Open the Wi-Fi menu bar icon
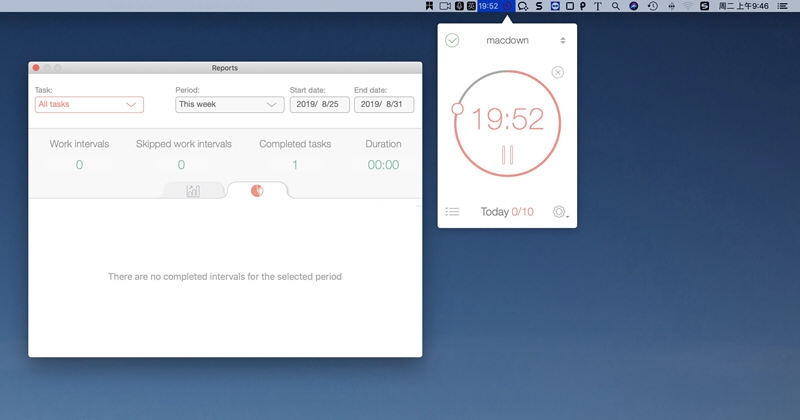This screenshot has width=800, height=420. [x=688, y=6]
